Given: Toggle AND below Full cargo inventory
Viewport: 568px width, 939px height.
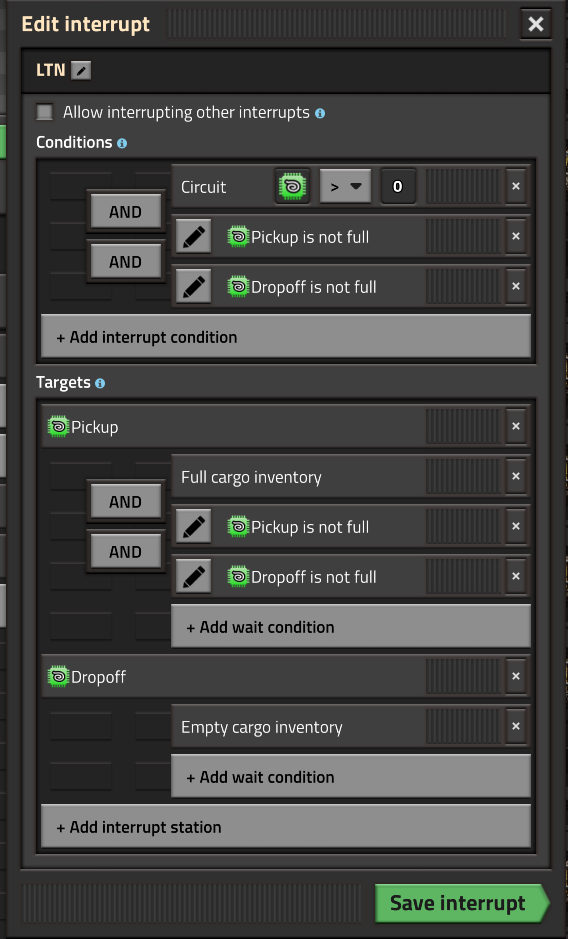Looking at the screenshot, I should point(125,502).
